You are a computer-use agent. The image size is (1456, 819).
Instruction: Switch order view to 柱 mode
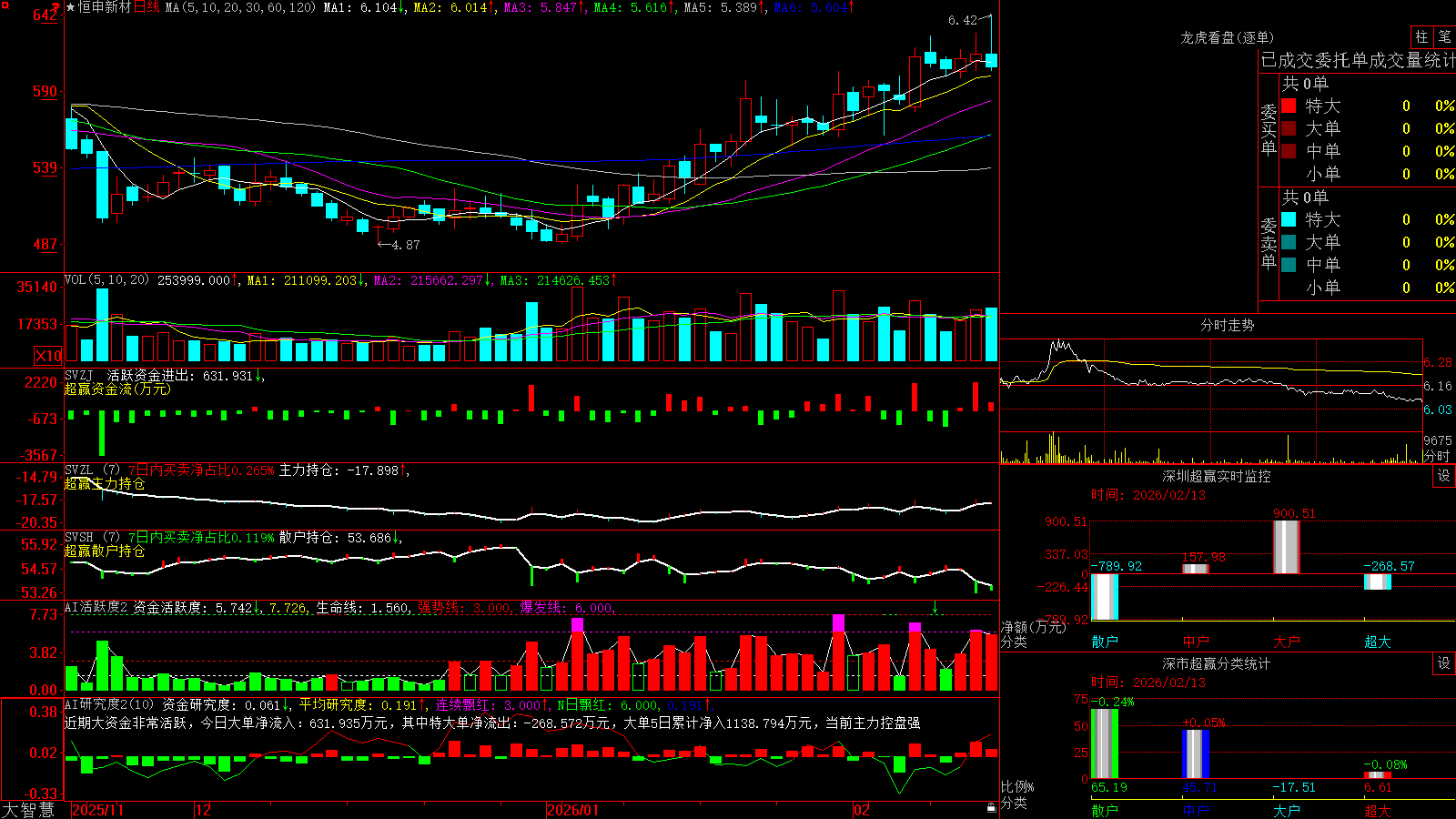(1421, 36)
